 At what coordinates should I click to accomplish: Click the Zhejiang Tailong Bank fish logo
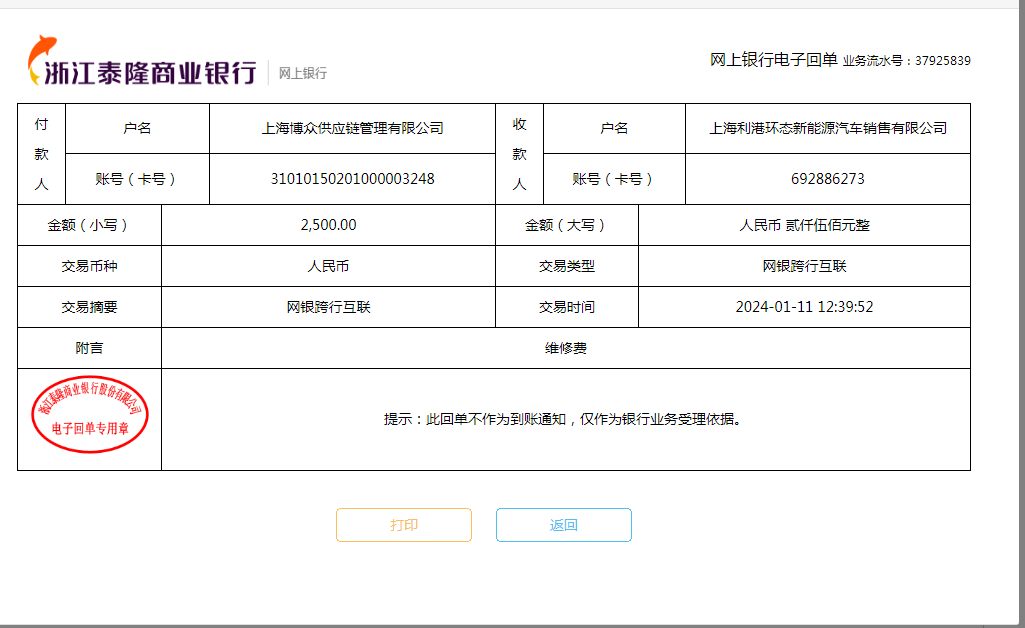[x=42, y=57]
